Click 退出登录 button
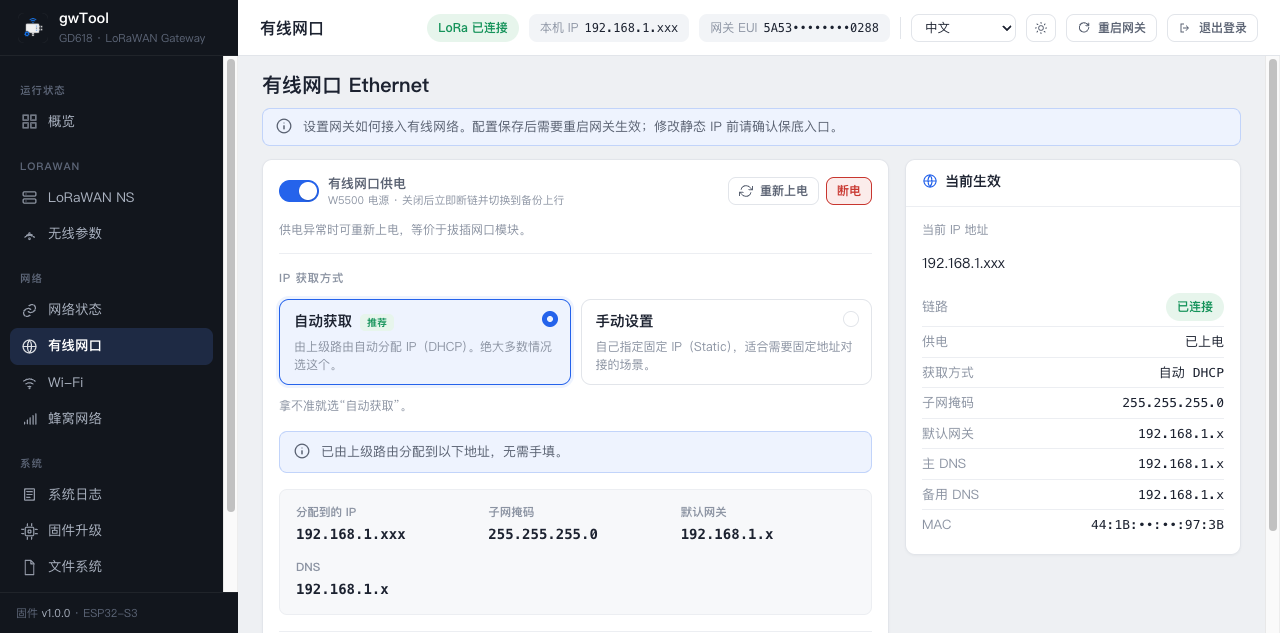The height and width of the screenshot is (633, 1280). [1212, 28]
